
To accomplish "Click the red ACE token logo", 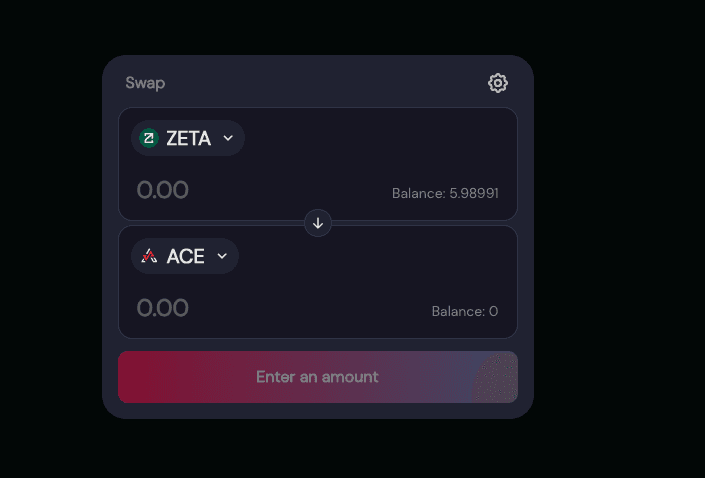I will pos(149,256).
